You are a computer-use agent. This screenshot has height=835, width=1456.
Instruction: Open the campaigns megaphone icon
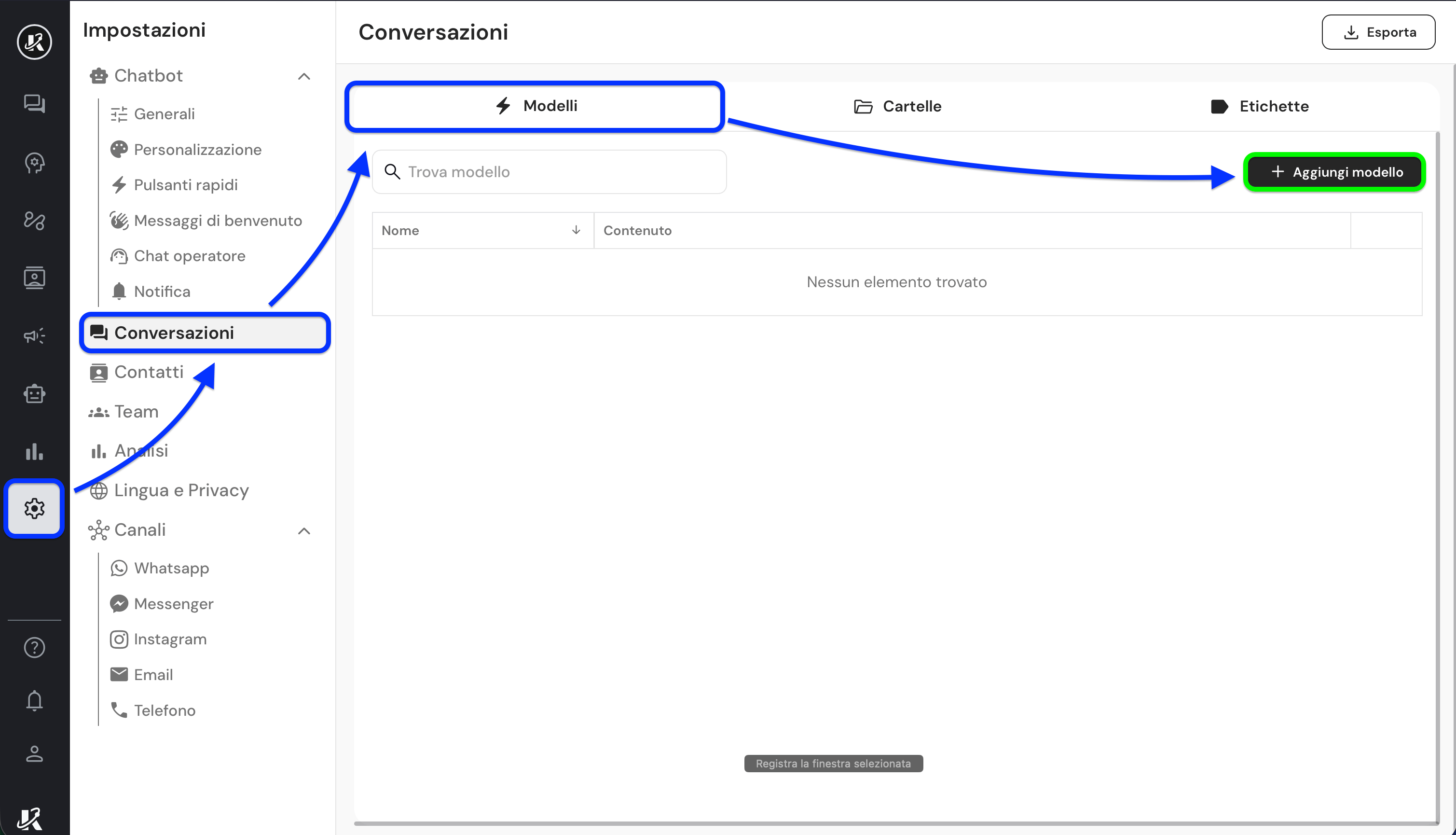[x=34, y=335]
